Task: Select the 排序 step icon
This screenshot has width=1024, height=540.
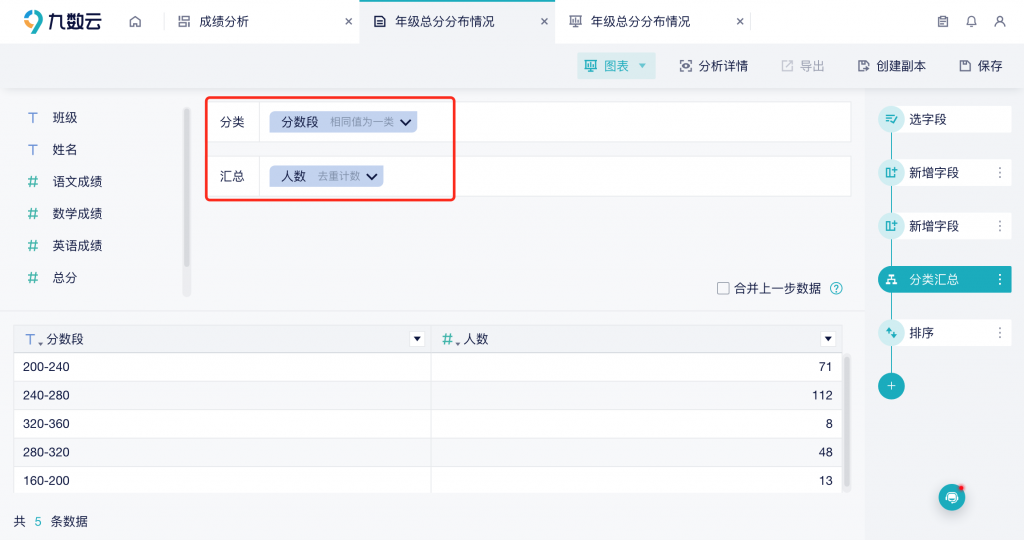Action: click(891, 333)
